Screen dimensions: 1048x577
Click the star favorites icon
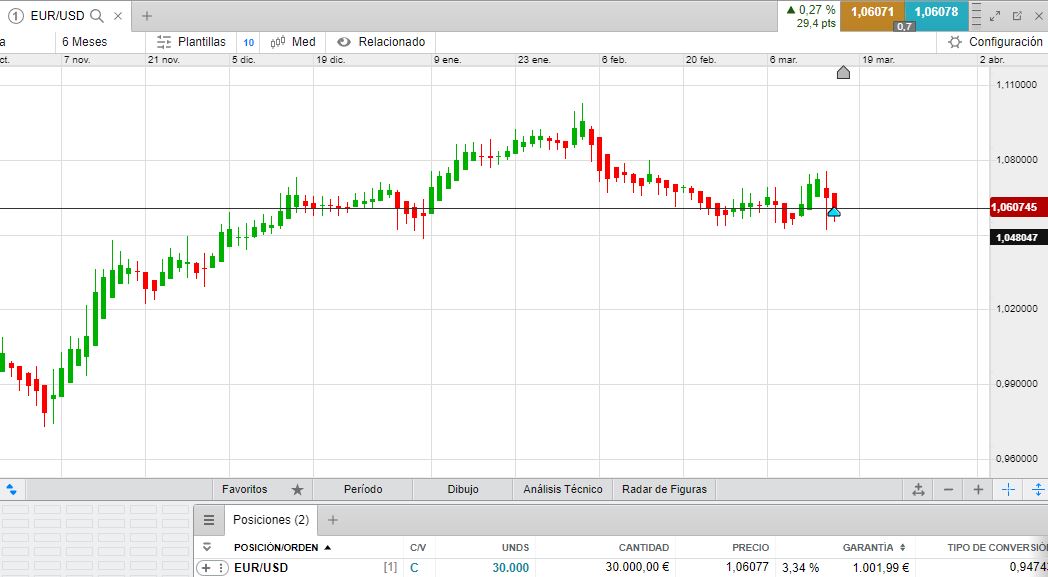(297, 489)
